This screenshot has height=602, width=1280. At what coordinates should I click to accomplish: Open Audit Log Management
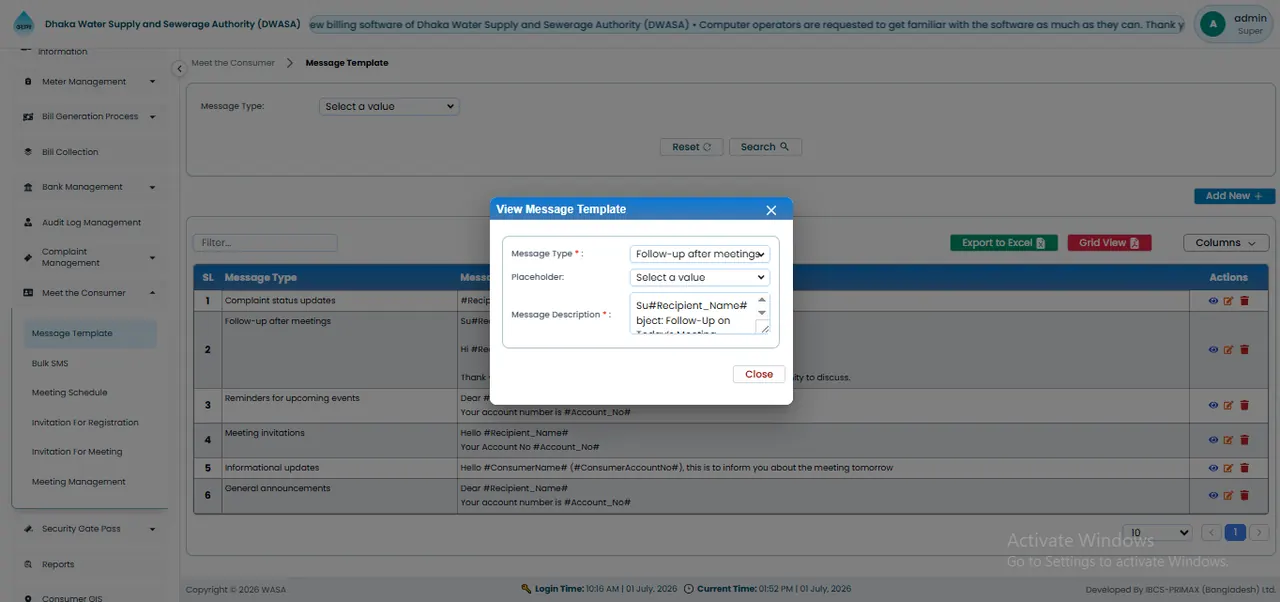[x=90, y=223]
